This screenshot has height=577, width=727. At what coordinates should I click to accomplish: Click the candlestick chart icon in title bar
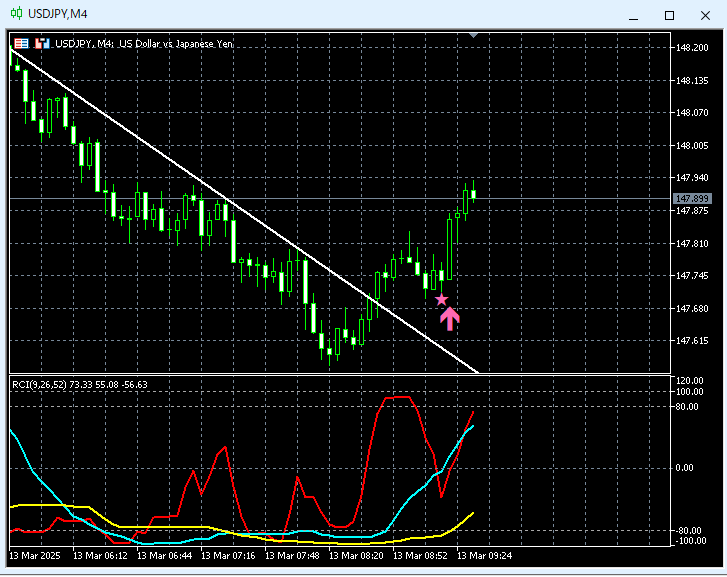click(17, 14)
